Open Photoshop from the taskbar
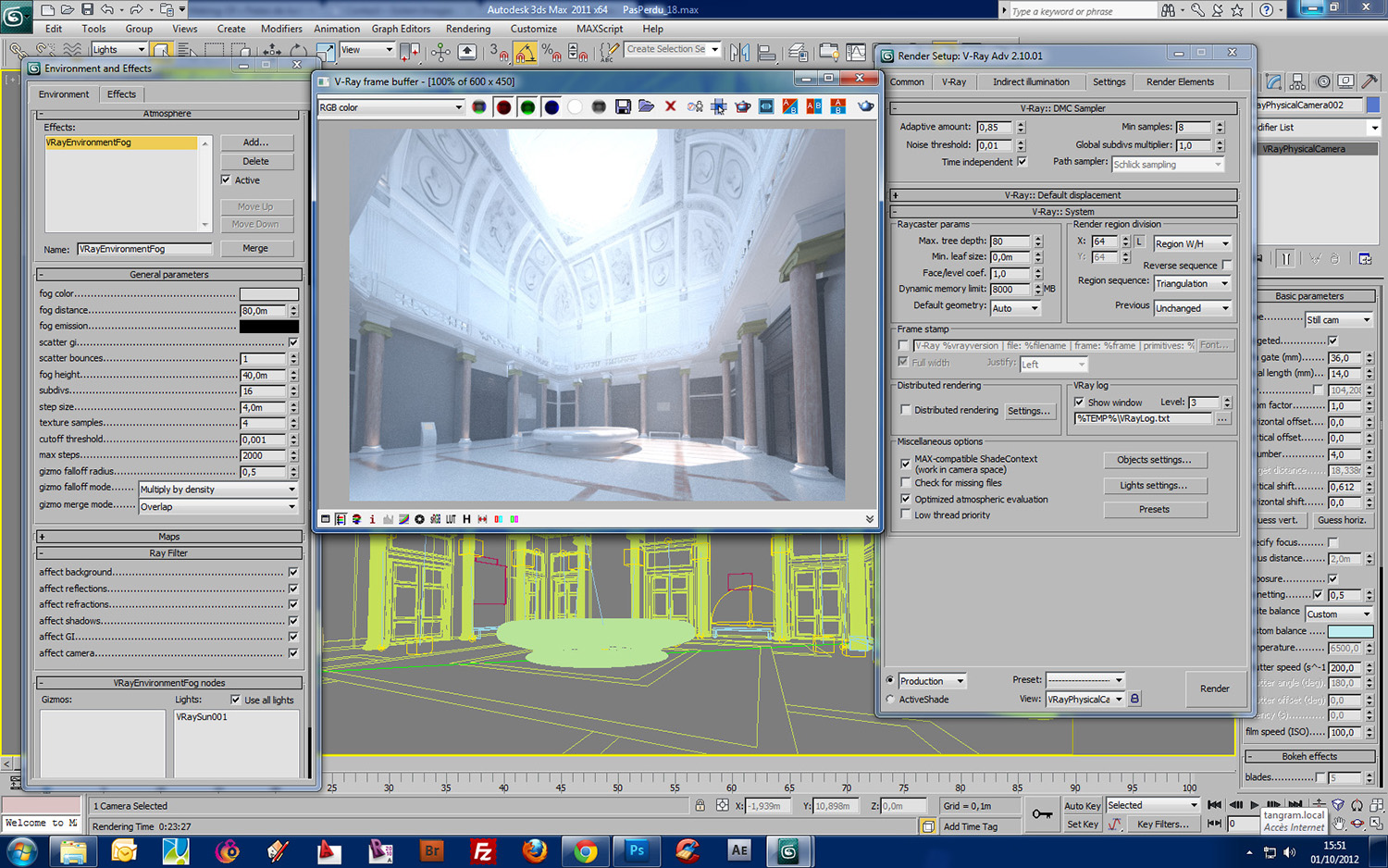 click(637, 850)
